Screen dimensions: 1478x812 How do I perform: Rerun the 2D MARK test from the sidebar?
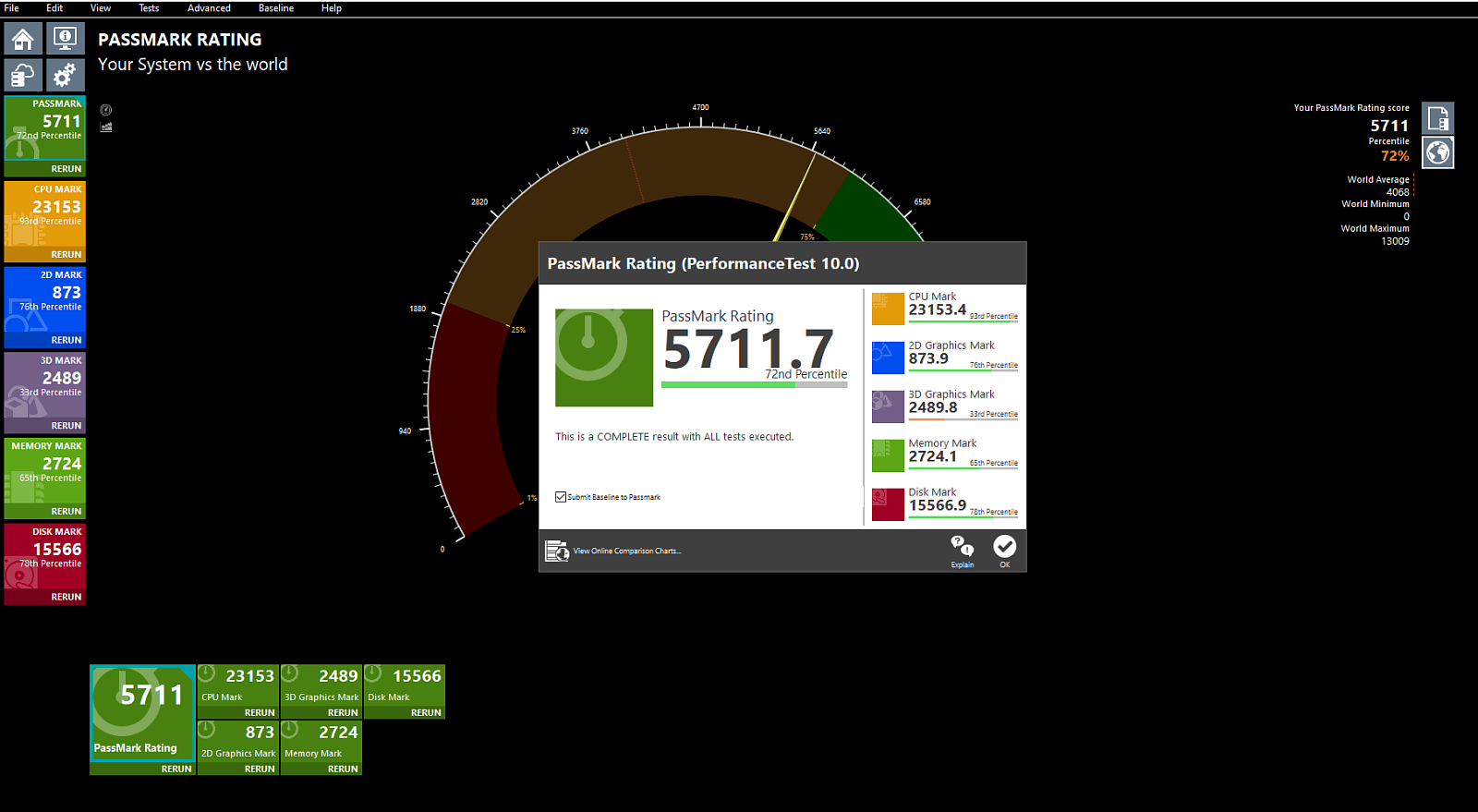tap(67, 340)
